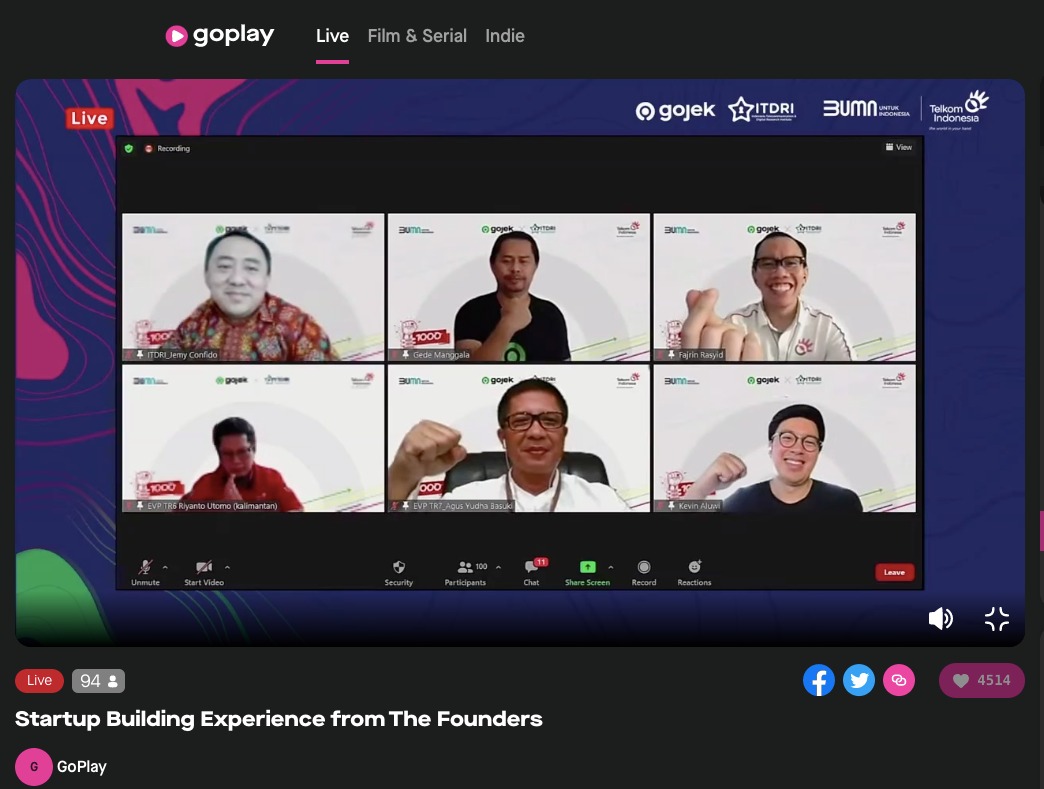1044x789 pixels.
Task: Expand the arrow next to Start Video
Action: [227, 567]
